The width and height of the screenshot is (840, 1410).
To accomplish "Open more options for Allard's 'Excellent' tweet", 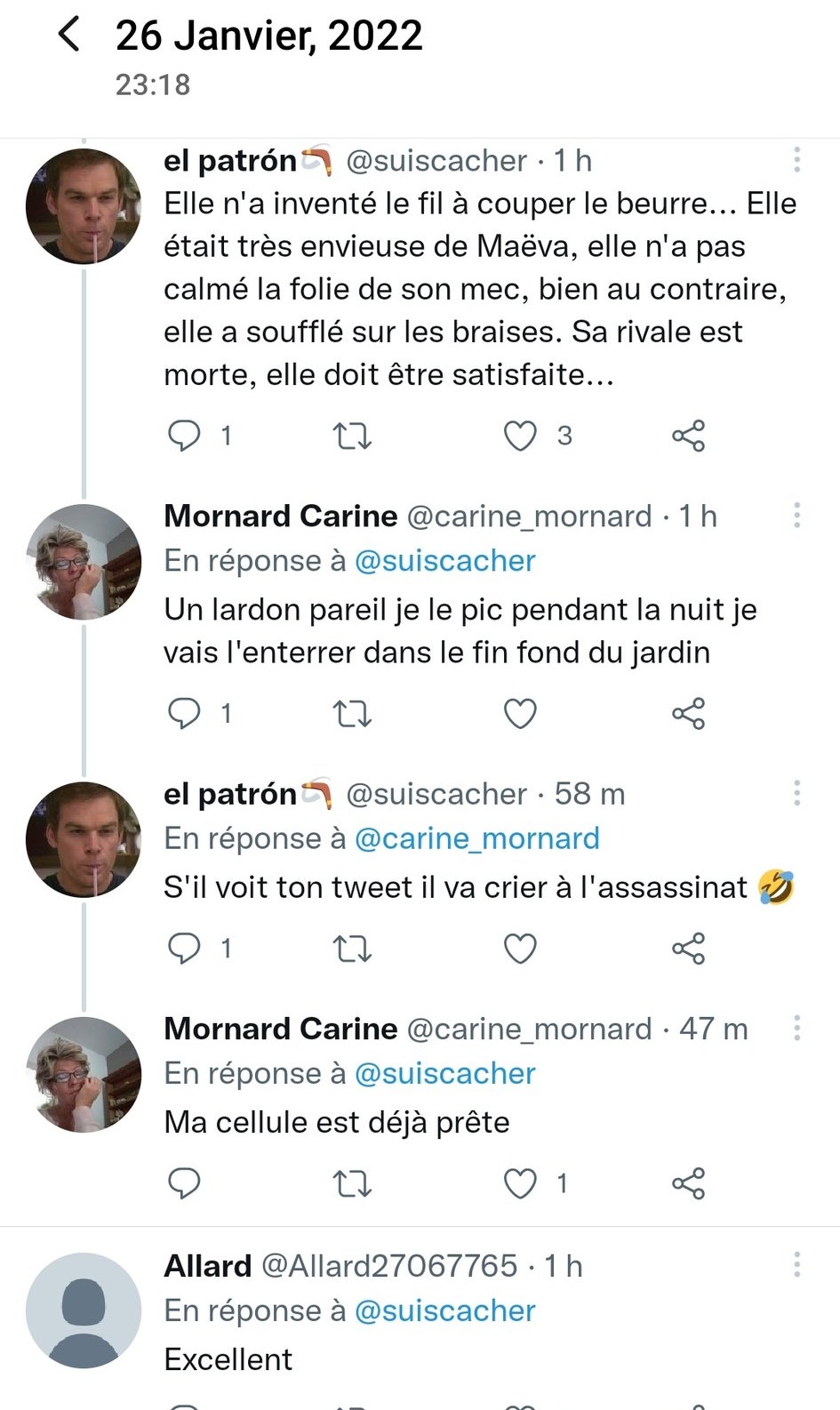I will tap(796, 1265).
